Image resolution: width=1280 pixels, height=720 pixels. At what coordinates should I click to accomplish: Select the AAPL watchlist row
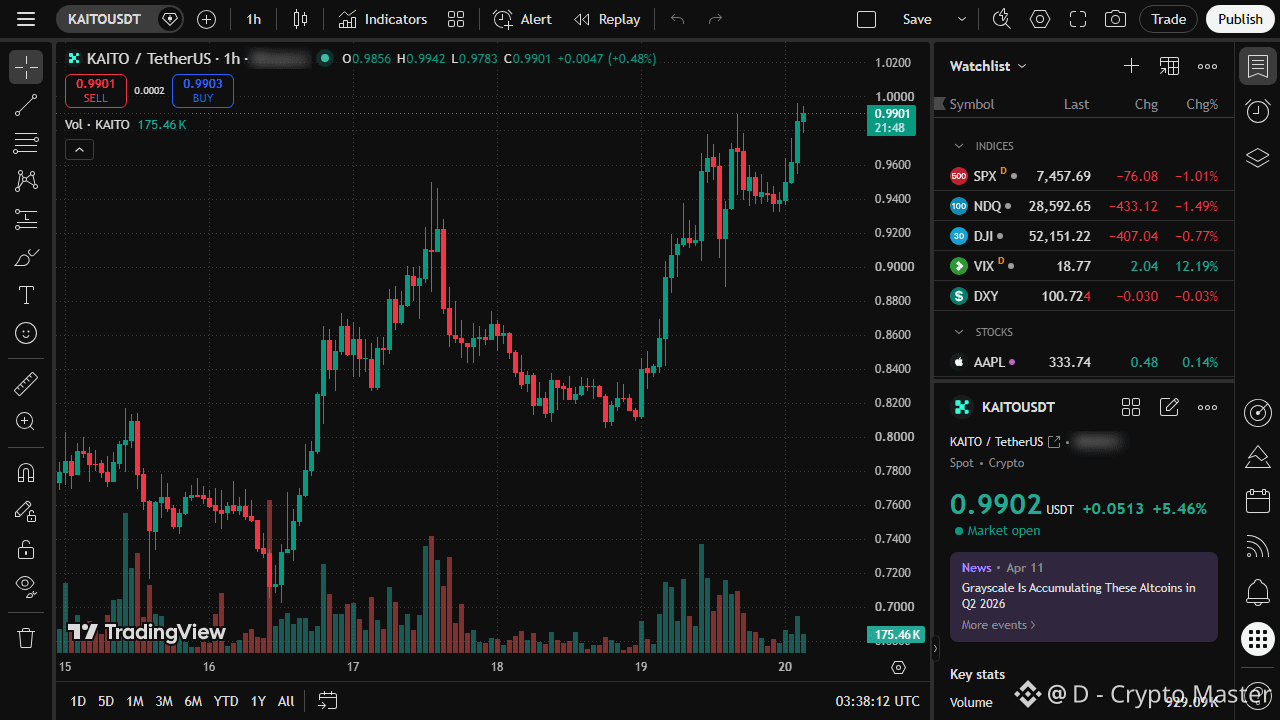click(x=1084, y=362)
